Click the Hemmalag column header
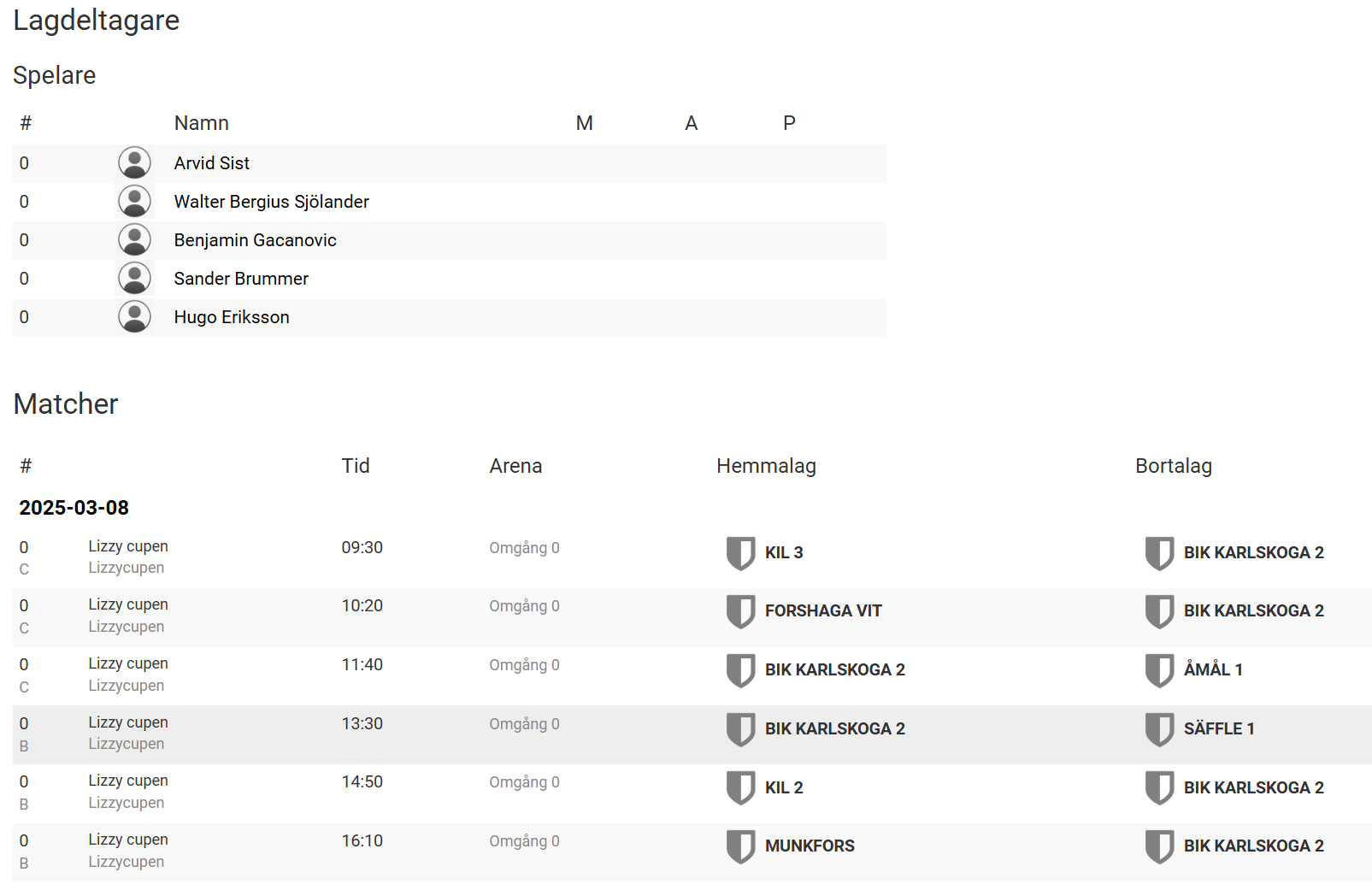1372x890 pixels. tap(766, 466)
